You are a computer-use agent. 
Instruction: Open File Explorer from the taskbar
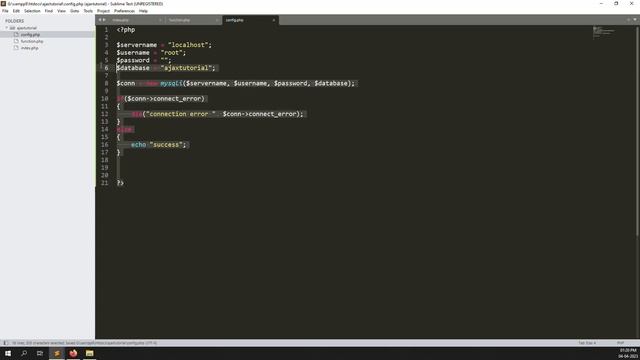pyautogui.click(x=89, y=353)
